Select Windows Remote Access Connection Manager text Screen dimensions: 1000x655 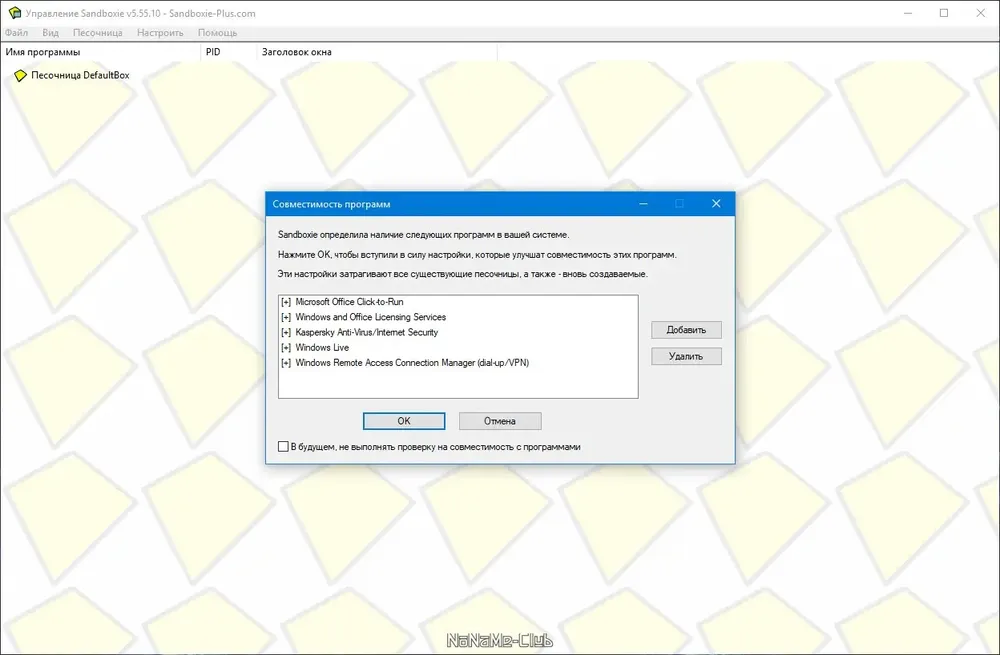412,363
